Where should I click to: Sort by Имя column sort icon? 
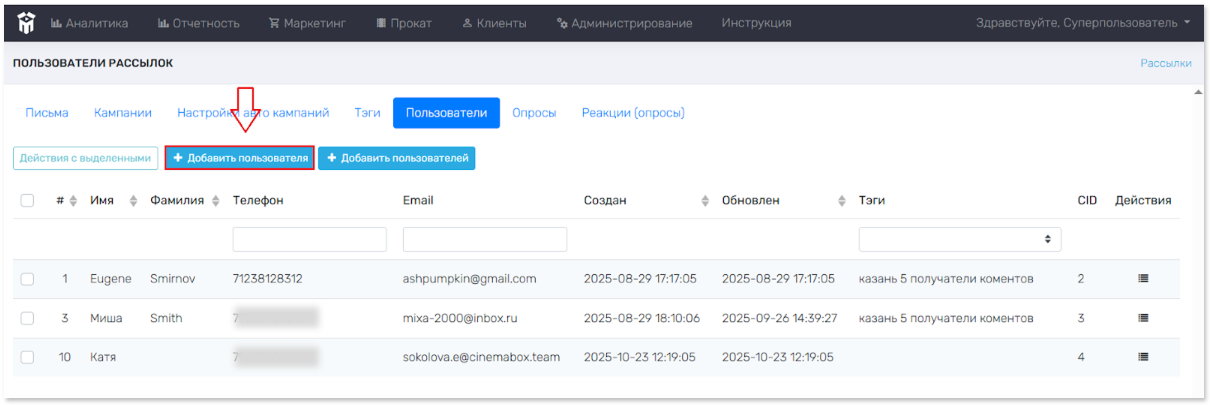click(x=133, y=201)
